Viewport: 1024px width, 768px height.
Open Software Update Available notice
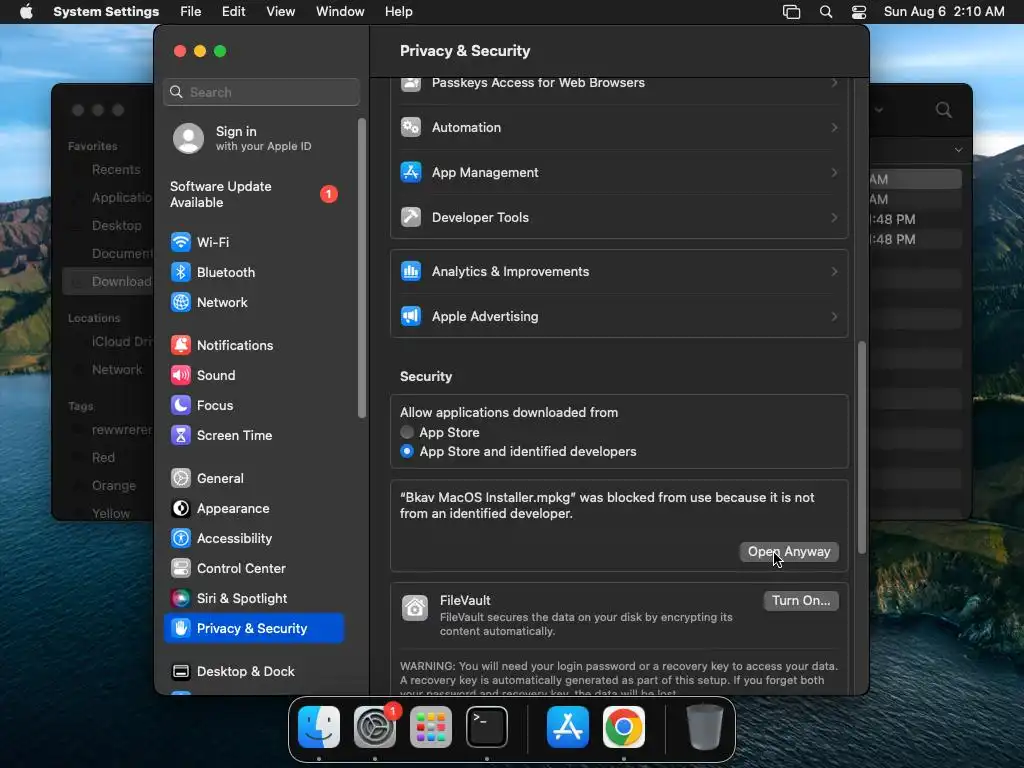(x=255, y=195)
